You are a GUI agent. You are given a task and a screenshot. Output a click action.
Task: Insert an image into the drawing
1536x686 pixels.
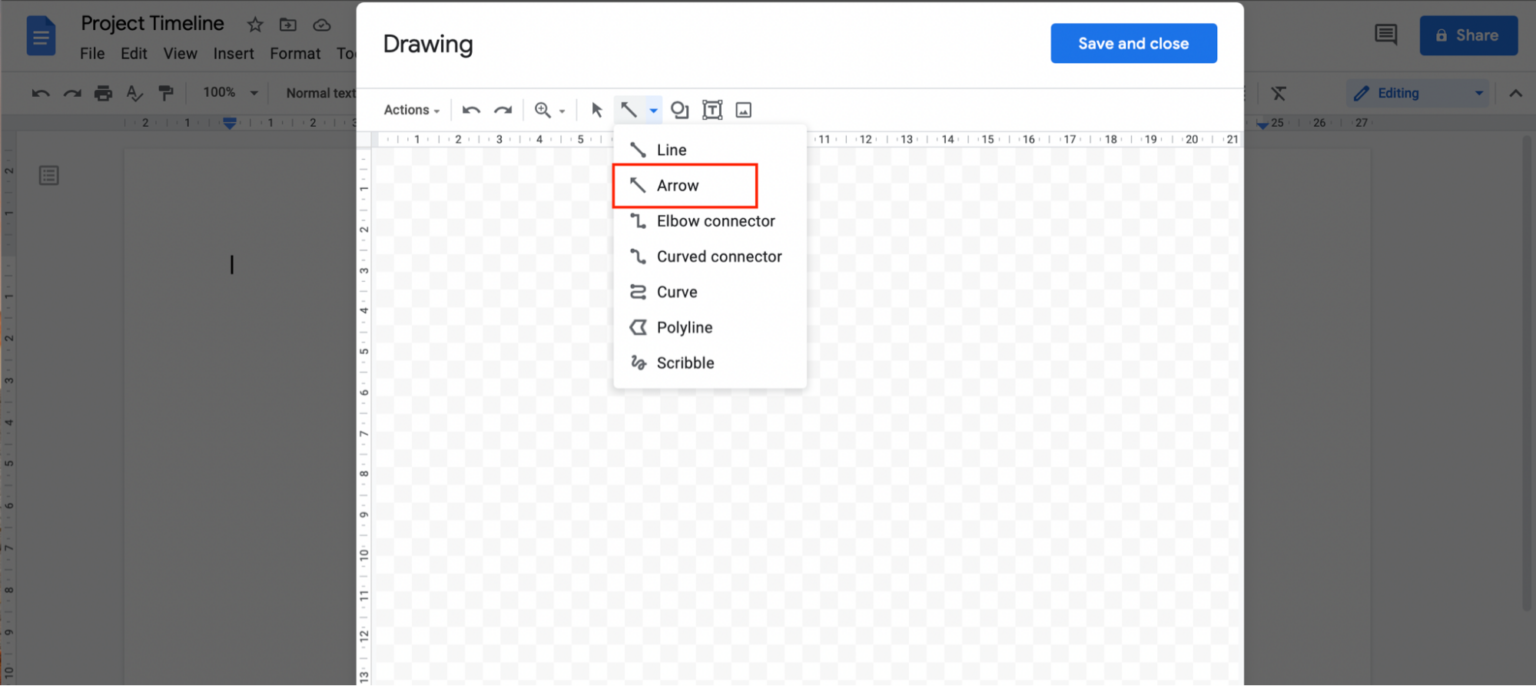(x=743, y=109)
